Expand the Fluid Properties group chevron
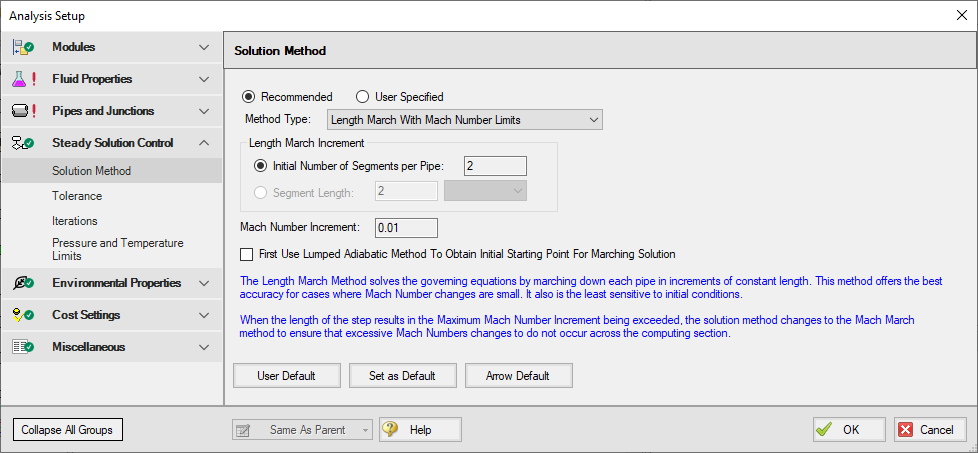Screen dimensions: 978x453 tap(204, 79)
